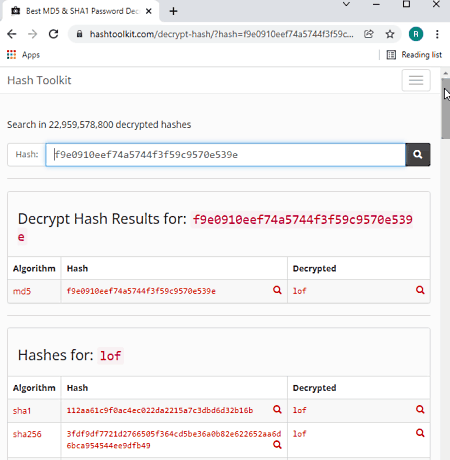Screen dimensions: 450x460
Task: Click the Algorithm header in second table
Action: [34, 388]
